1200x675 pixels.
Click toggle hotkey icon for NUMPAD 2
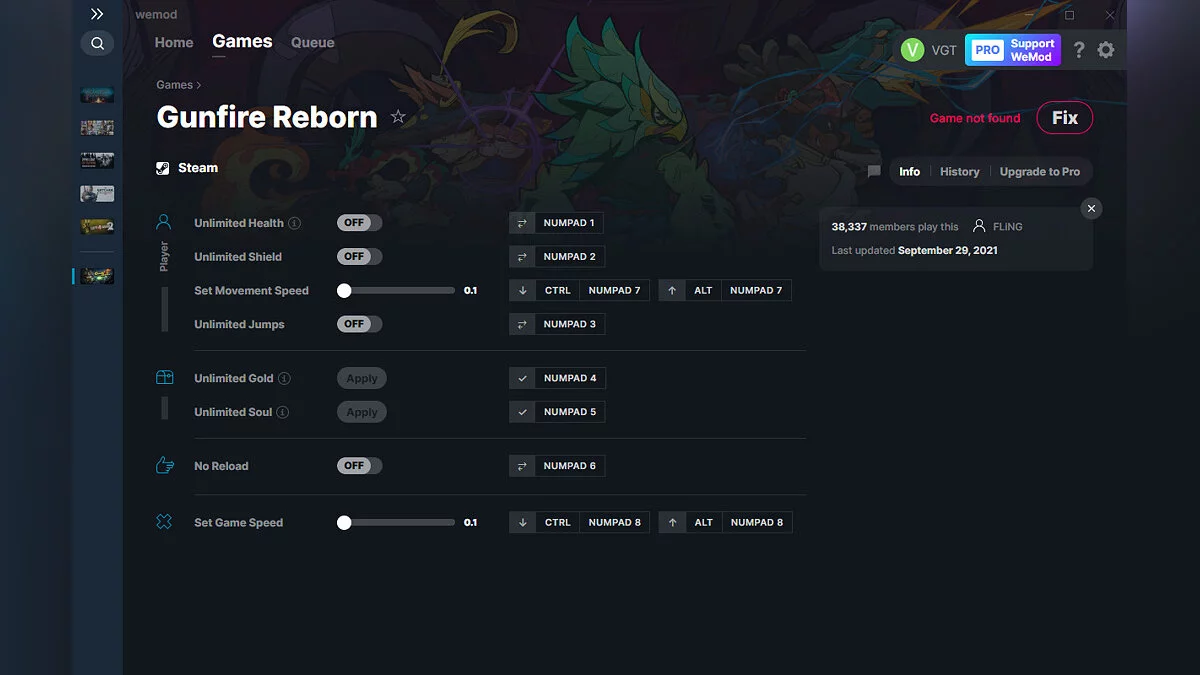click(x=522, y=257)
